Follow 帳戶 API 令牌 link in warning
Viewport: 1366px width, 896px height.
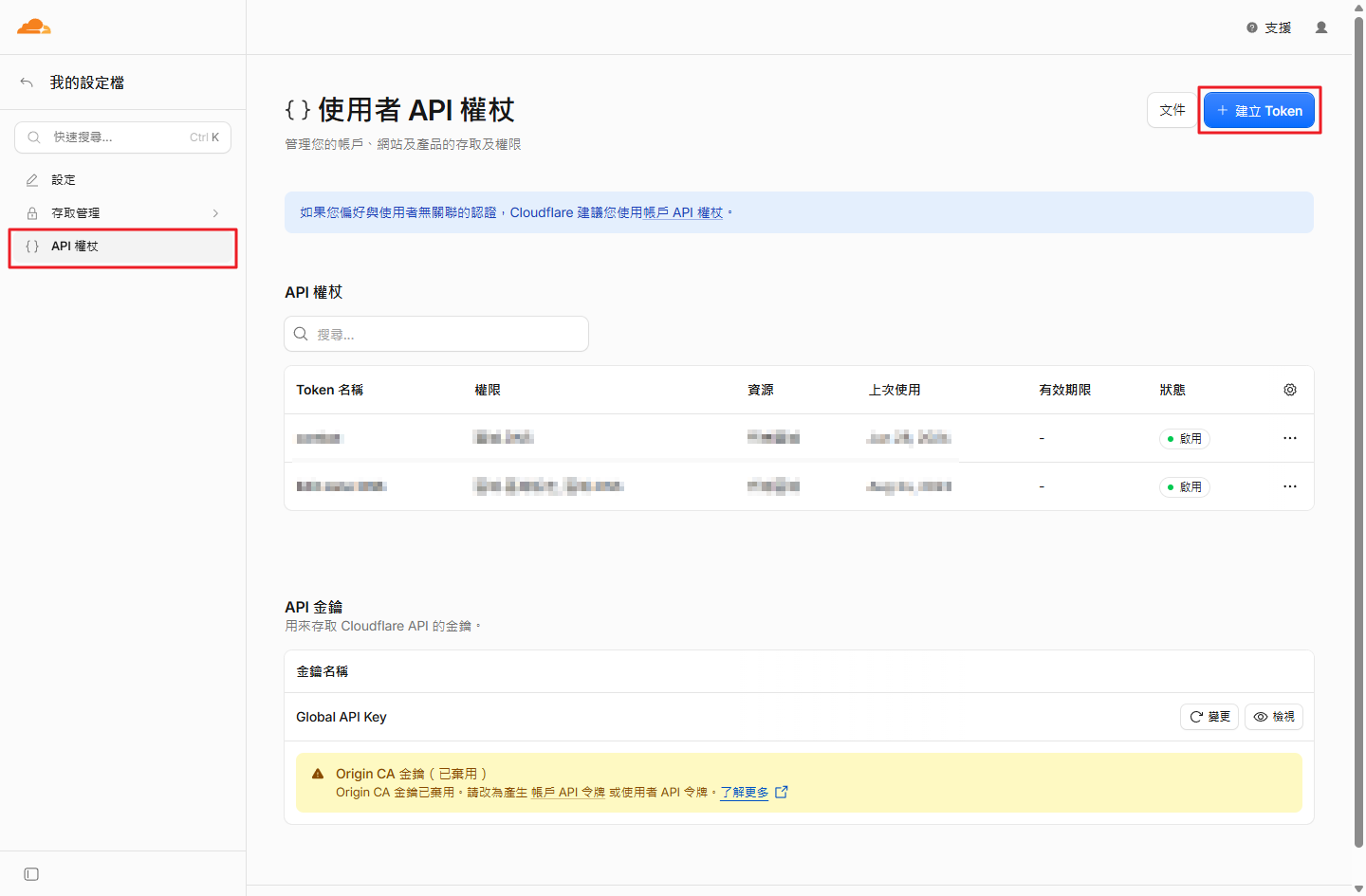568,793
